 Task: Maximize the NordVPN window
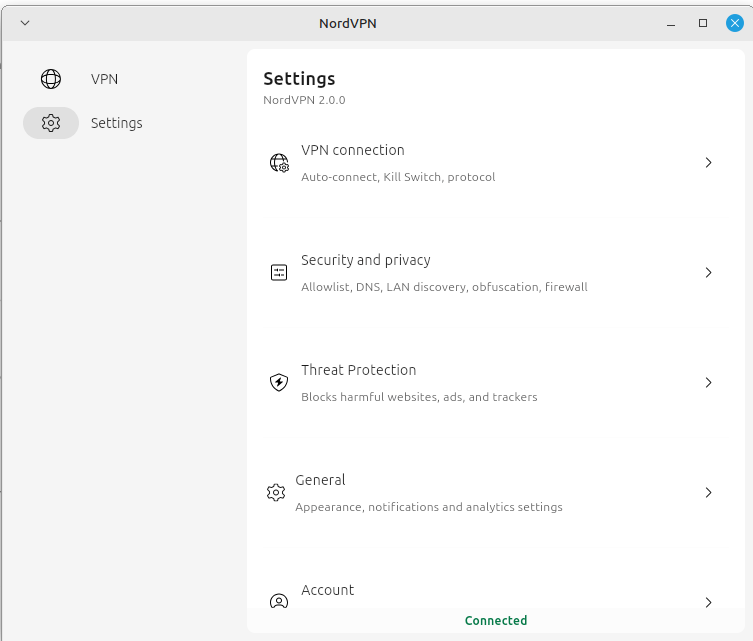[703, 23]
